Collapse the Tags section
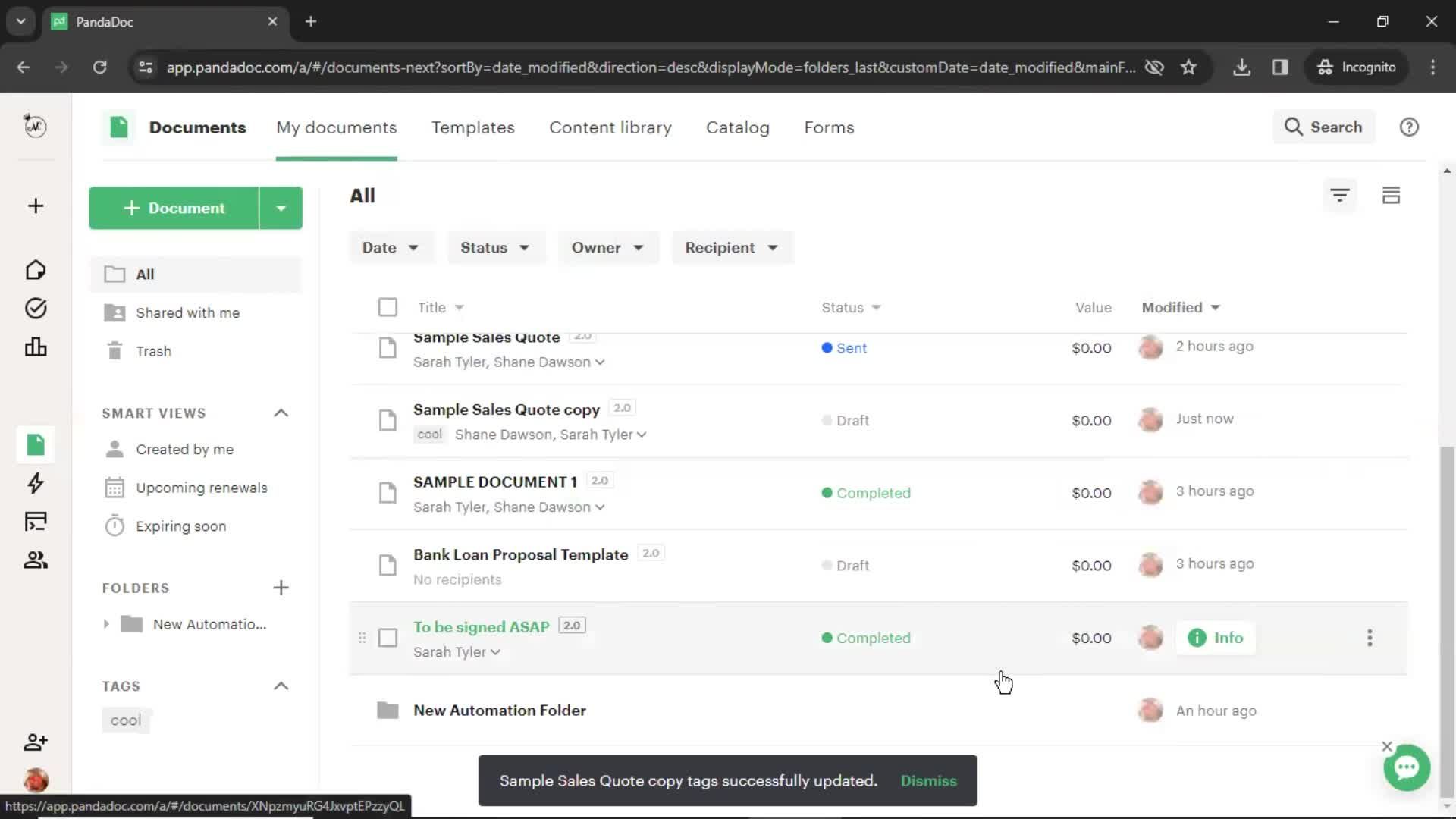The height and width of the screenshot is (819, 1456). click(x=281, y=686)
